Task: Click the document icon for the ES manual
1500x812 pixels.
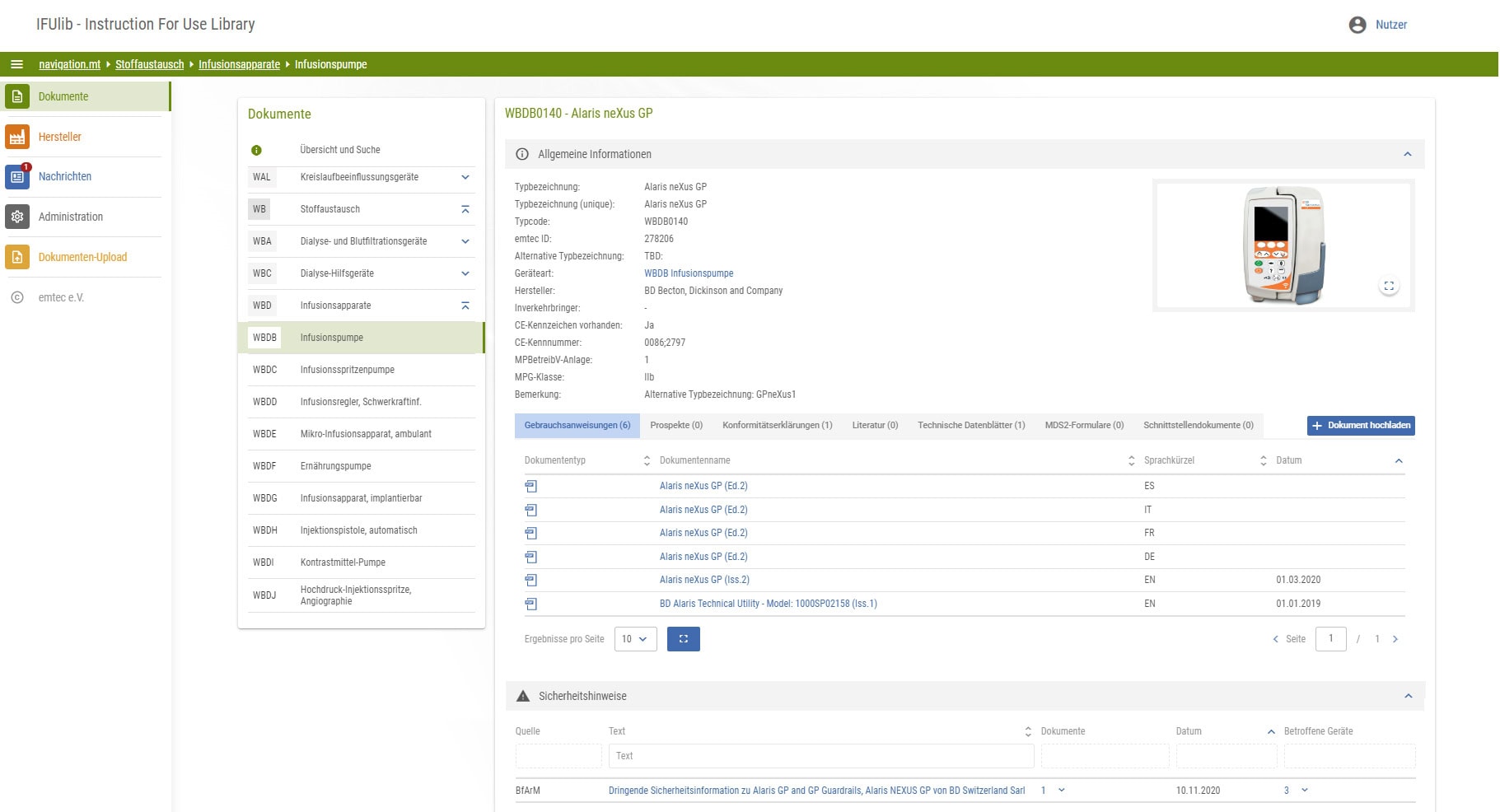Action: click(x=530, y=487)
